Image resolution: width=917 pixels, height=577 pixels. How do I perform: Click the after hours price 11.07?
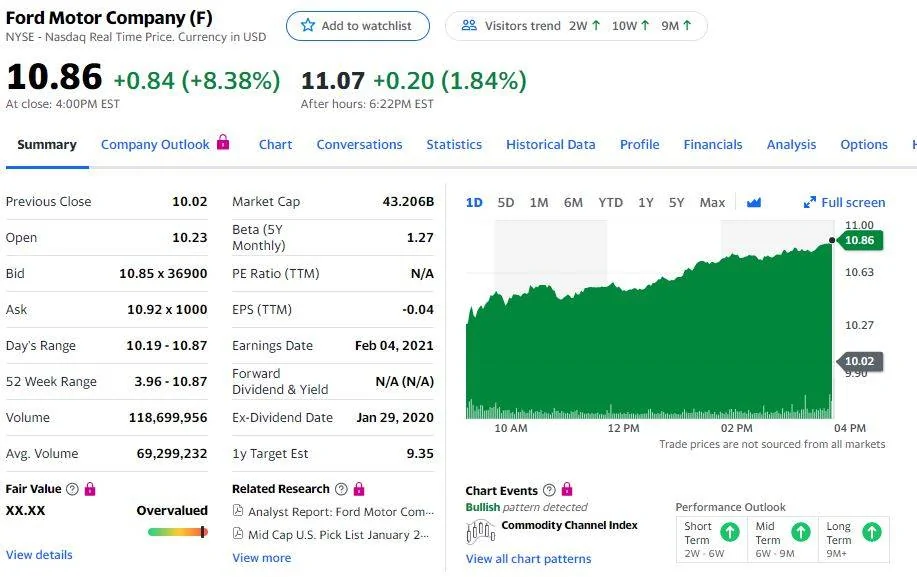(333, 81)
